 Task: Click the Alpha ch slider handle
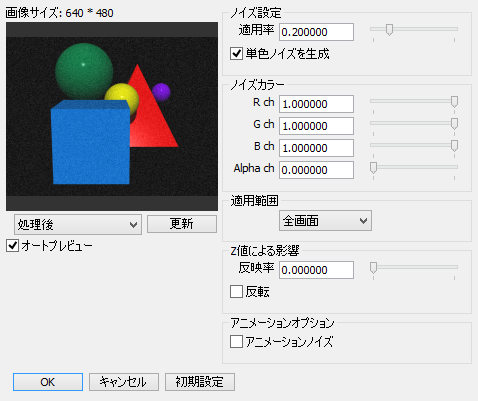tap(373, 168)
